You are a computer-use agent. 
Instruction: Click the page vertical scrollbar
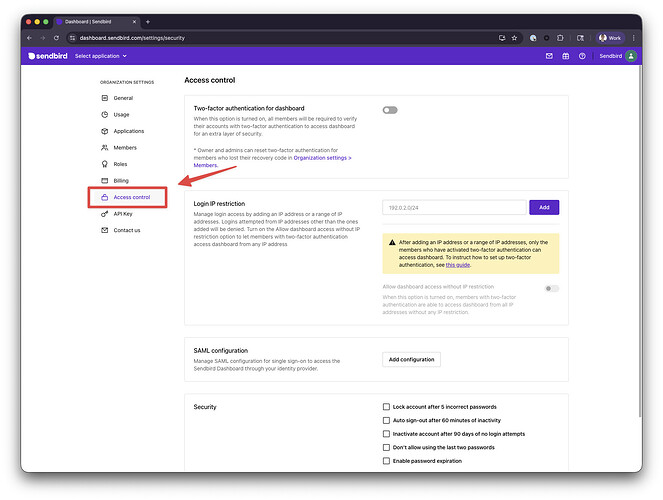pos(640,241)
